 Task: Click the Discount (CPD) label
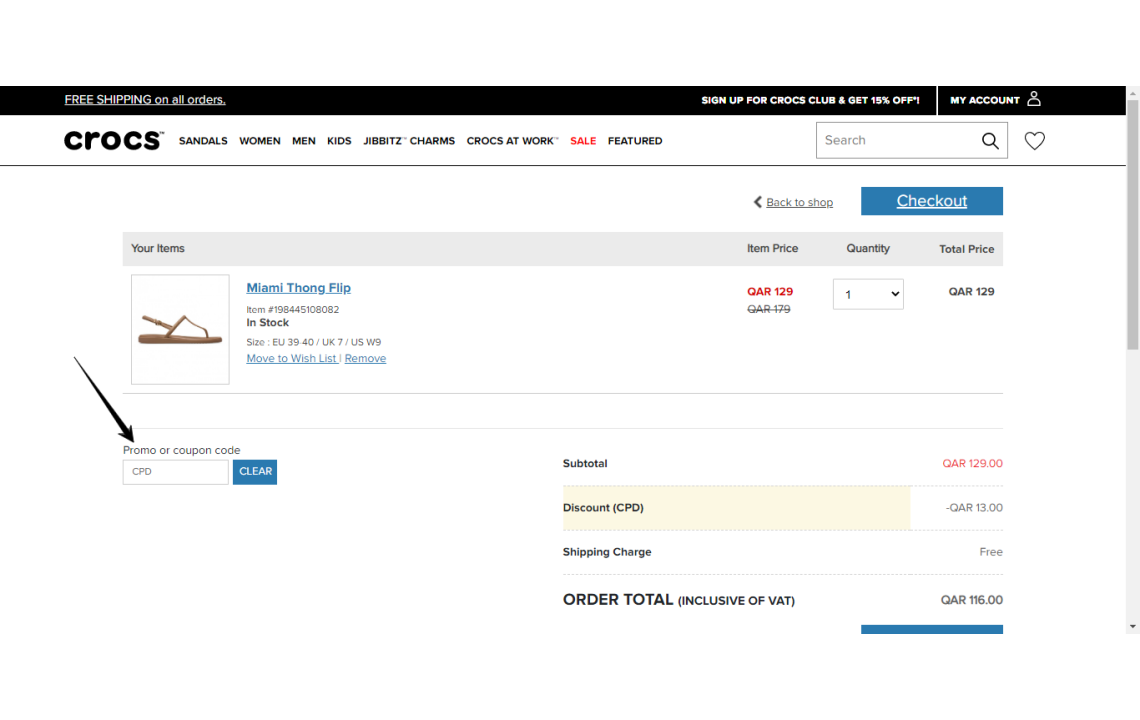[x=603, y=508]
